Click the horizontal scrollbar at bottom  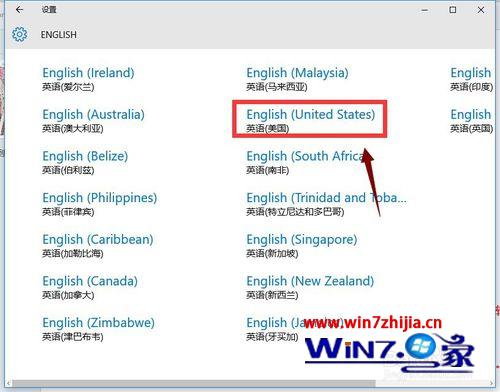(193, 383)
